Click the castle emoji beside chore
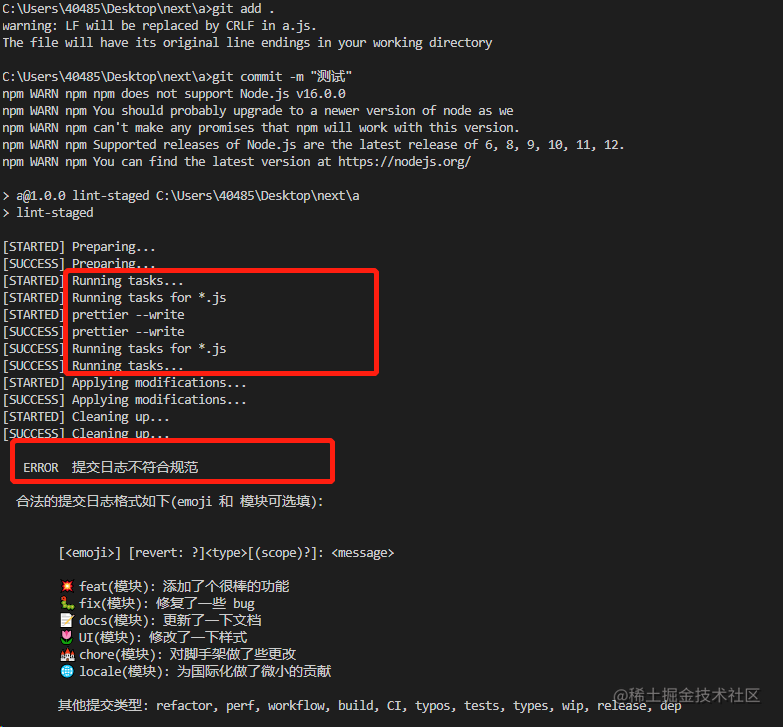This screenshot has height=727, width=783. [x=67, y=654]
